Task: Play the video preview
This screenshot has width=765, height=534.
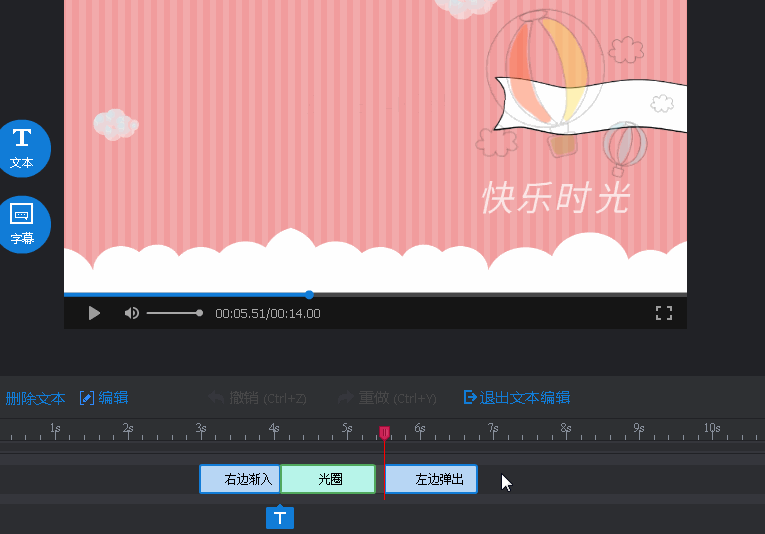Action: (94, 313)
